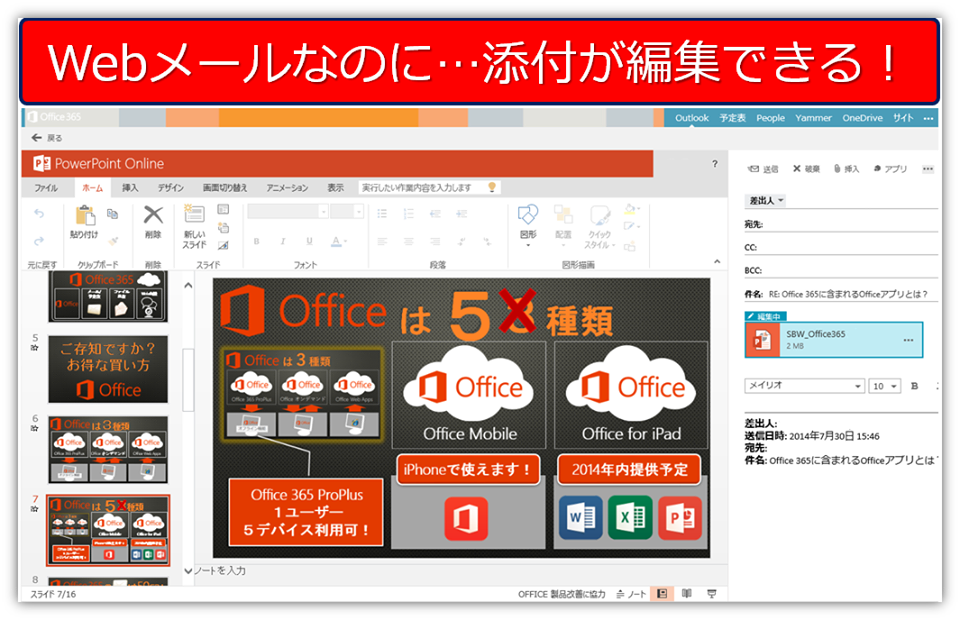Open the メイリオ font dropdown in mail
This screenshot has height=620, width=960.
click(805, 386)
